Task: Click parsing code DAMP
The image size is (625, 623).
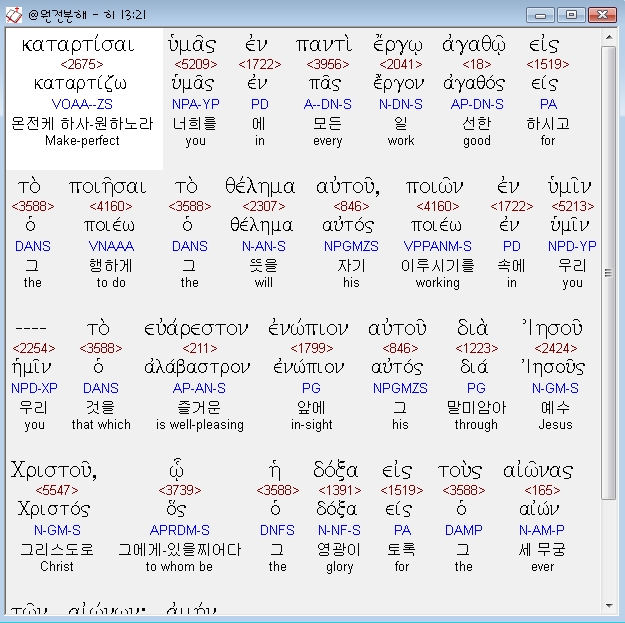Action: [x=464, y=530]
